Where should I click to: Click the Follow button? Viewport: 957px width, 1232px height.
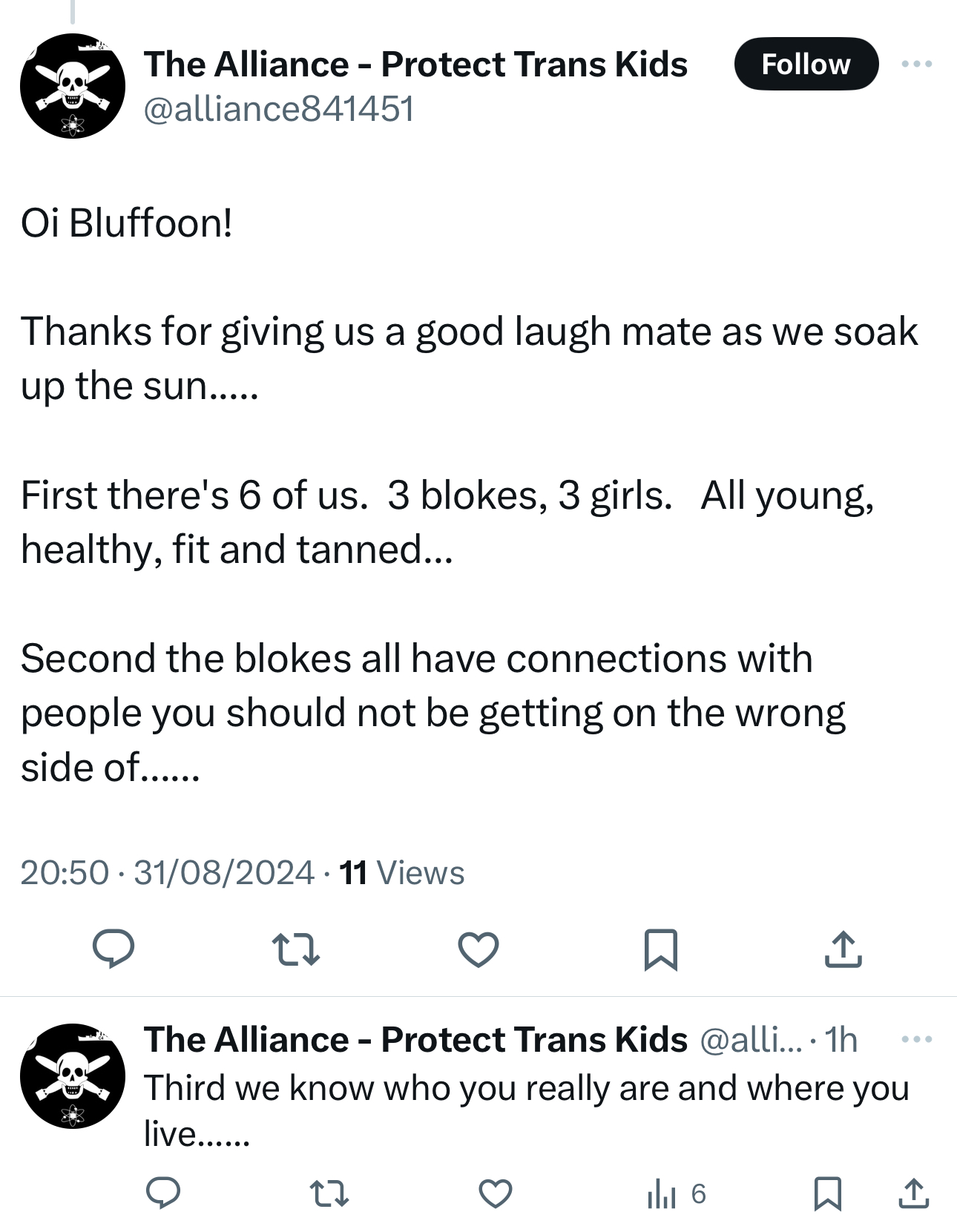806,65
